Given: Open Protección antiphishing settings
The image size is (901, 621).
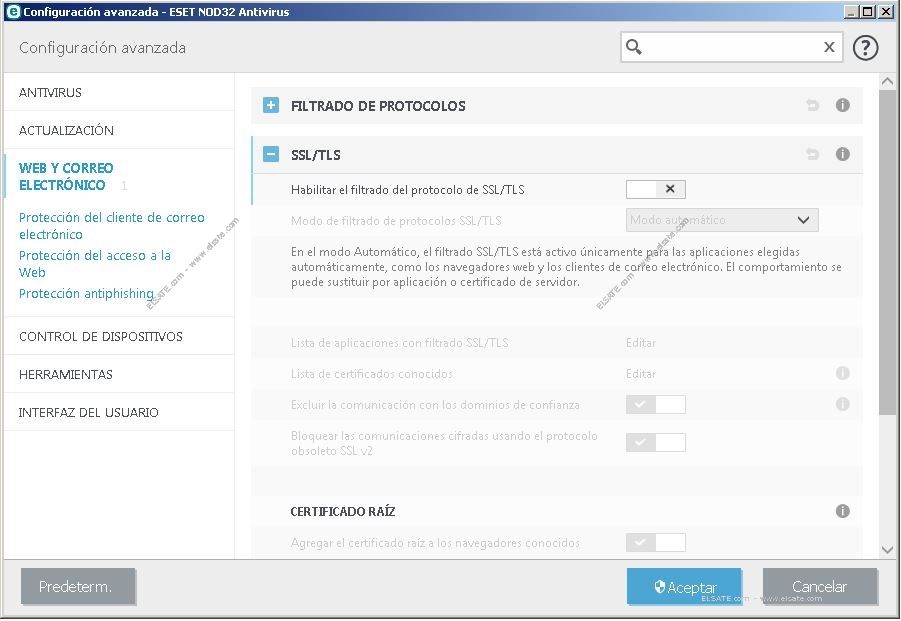Looking at the screenshot, I should [x=86, y=294].
